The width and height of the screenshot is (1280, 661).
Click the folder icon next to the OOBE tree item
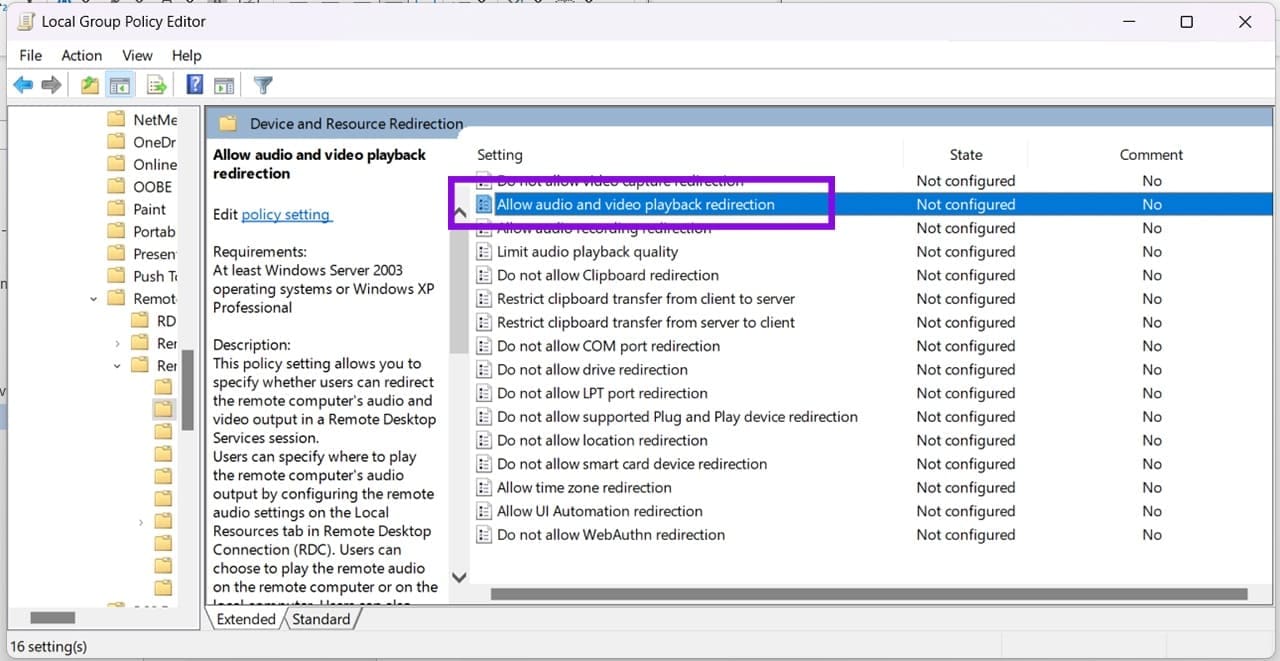[116, 186]
